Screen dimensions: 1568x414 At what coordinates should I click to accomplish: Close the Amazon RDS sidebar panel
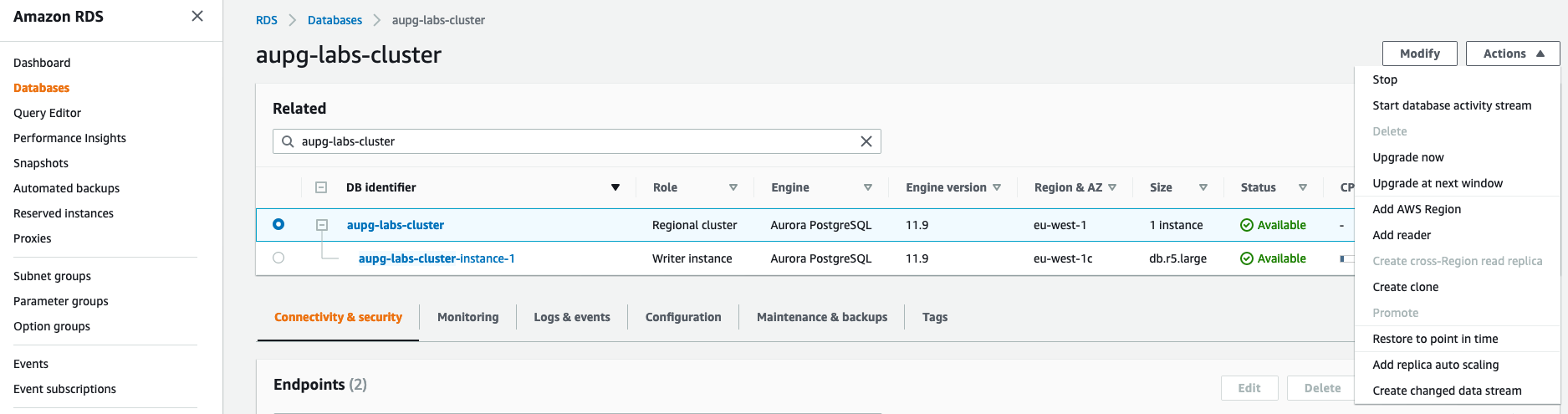[x=197, y=17]
